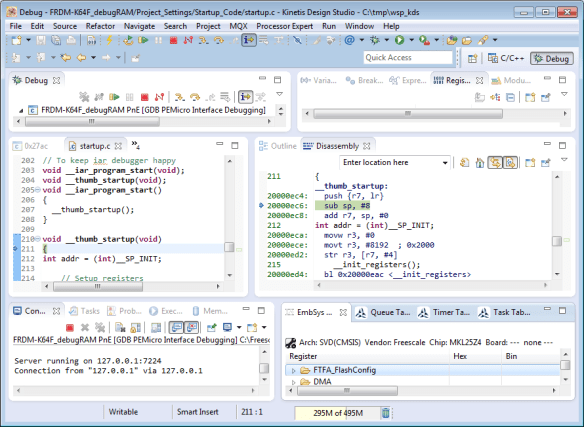Show hidden editor tabs chevron
The image size is (584, 427).
point(136,145)
